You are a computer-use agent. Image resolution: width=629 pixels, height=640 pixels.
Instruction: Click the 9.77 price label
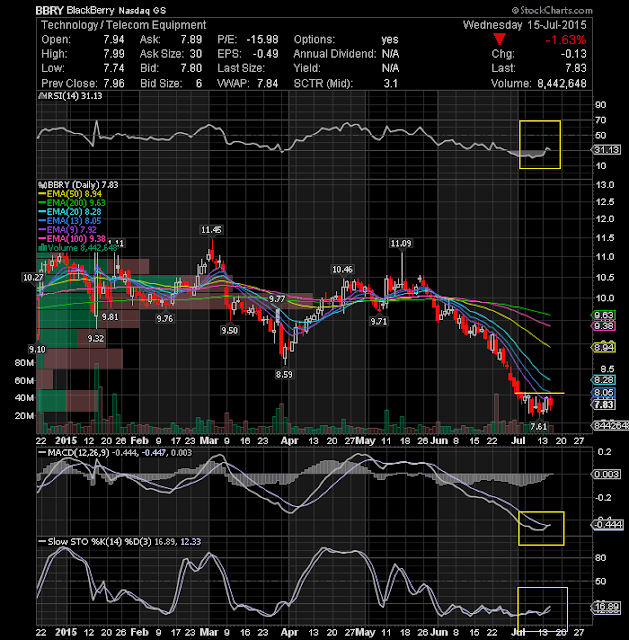(x=276, y=299)
